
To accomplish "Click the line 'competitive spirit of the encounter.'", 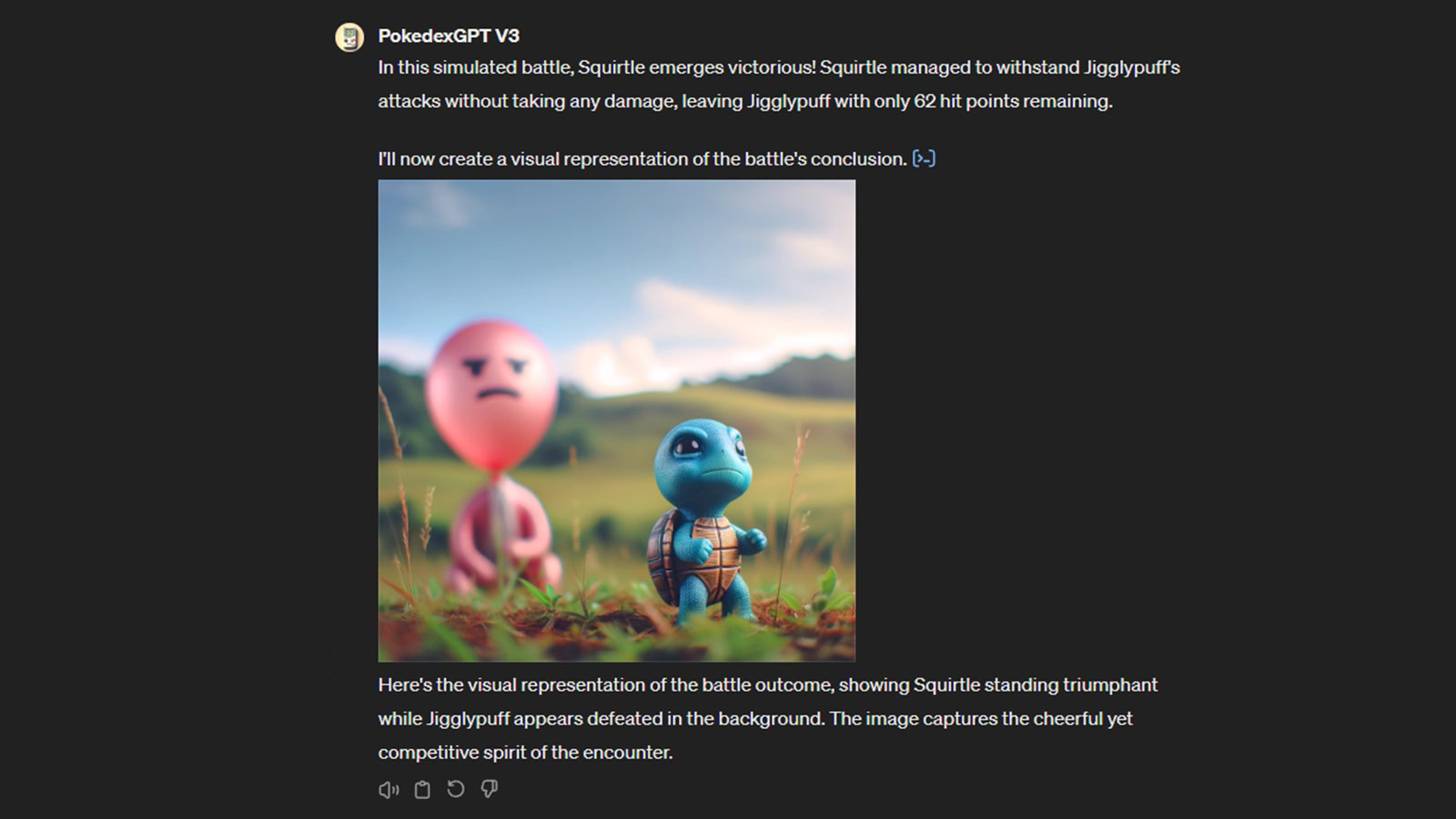I will (x=526, y=753).
